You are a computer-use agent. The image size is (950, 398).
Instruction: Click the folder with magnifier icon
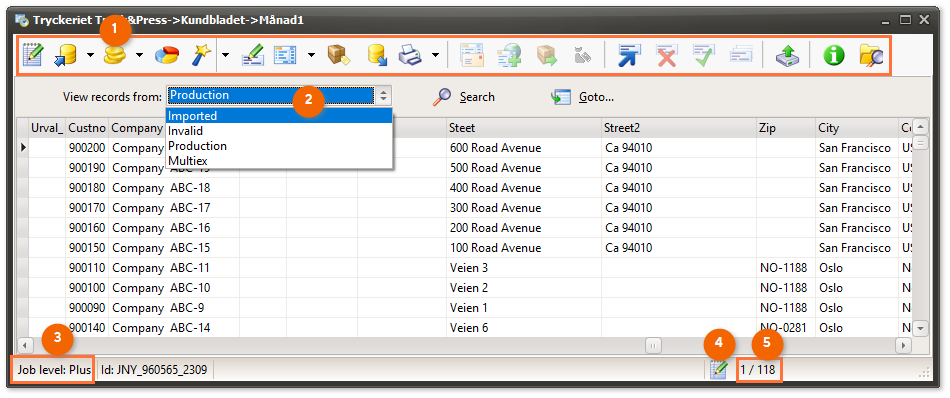pos(871,56)
